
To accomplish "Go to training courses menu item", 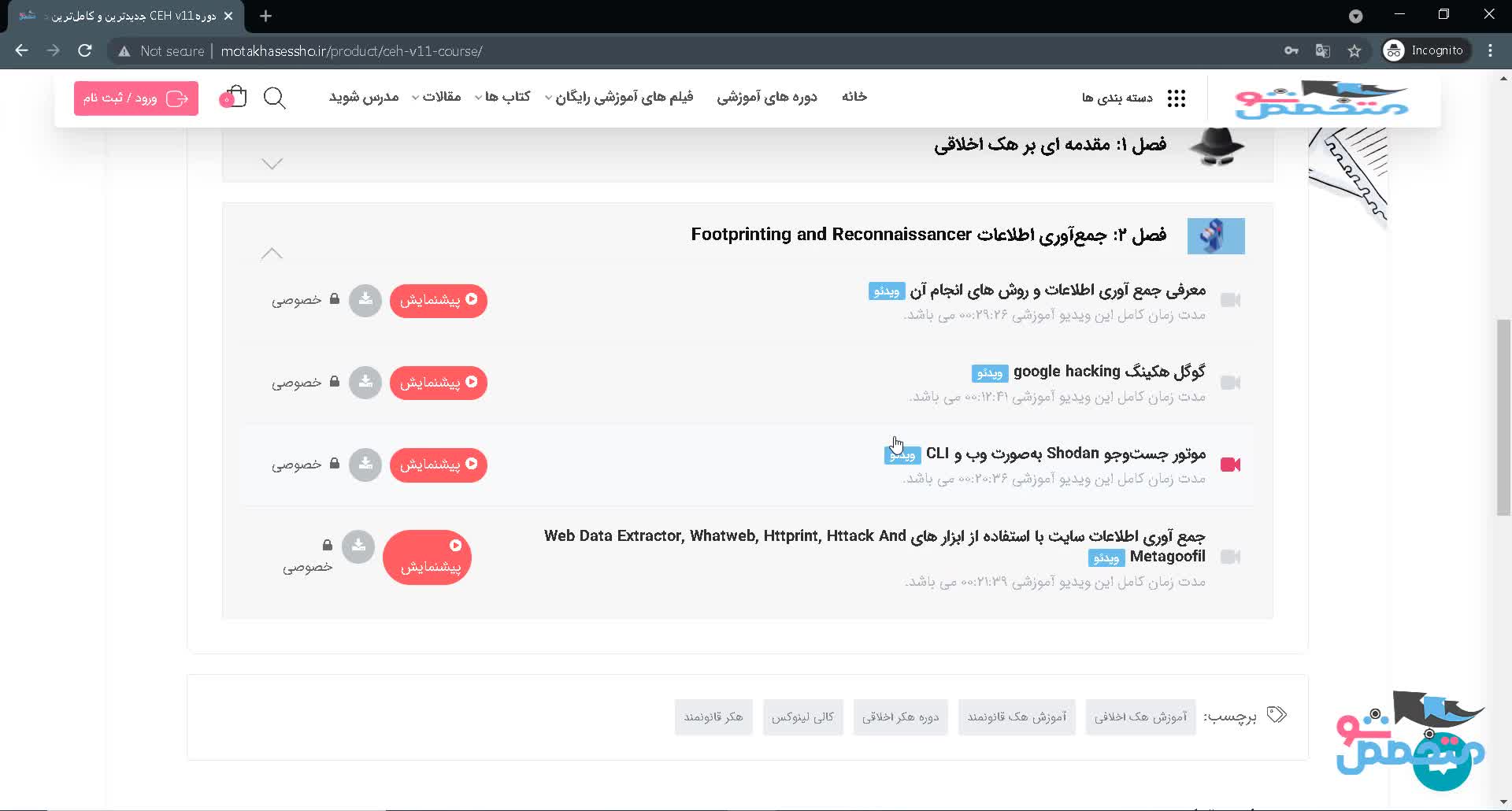I will (766, 97).
